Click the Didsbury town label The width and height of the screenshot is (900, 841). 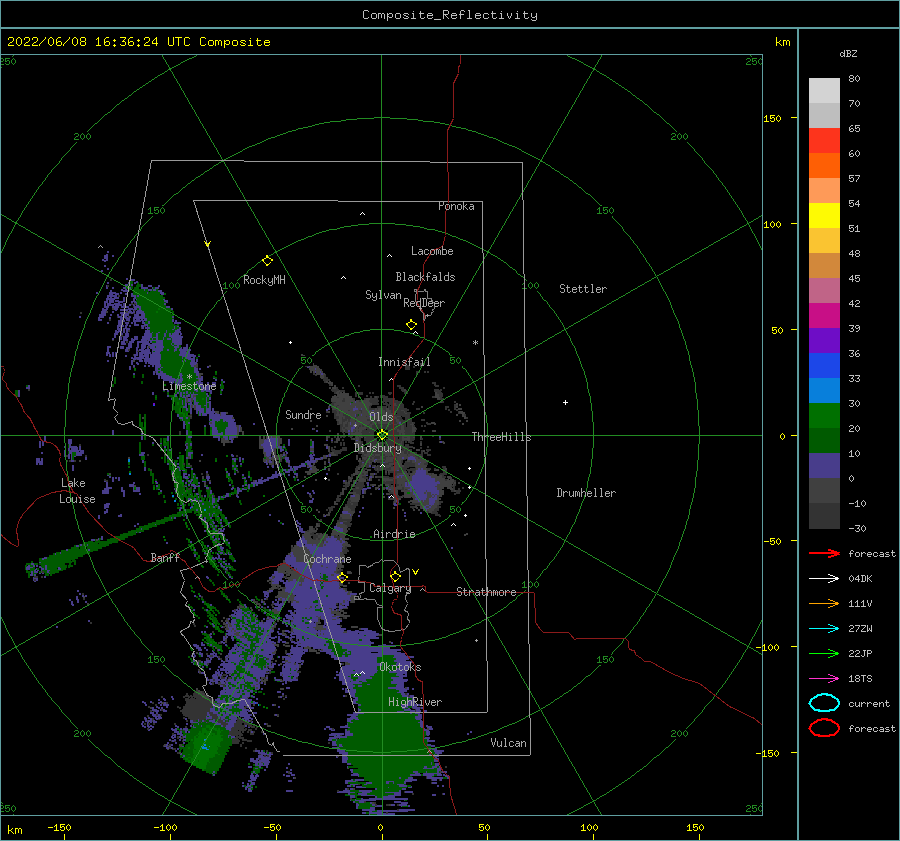pos(377,448)
